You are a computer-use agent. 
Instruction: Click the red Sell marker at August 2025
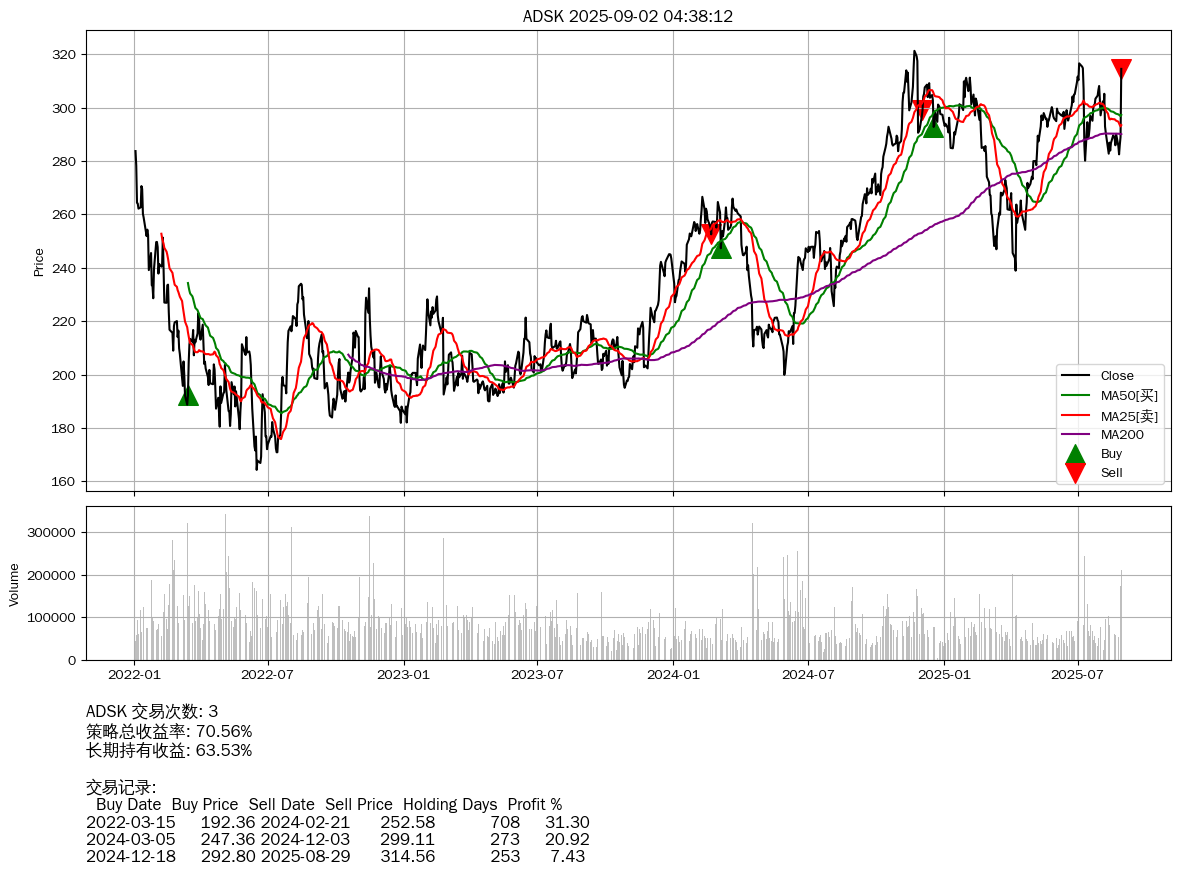(x=1121, y=68)
